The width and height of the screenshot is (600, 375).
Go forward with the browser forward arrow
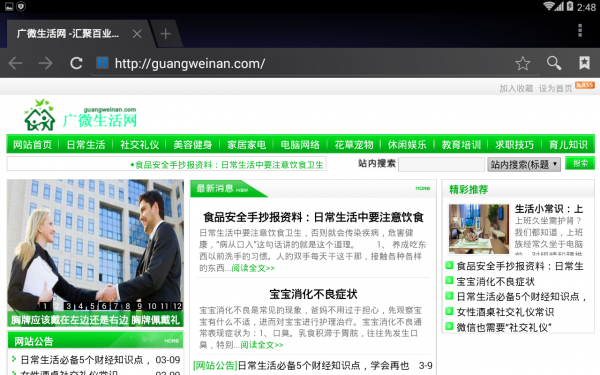[46, 63]
